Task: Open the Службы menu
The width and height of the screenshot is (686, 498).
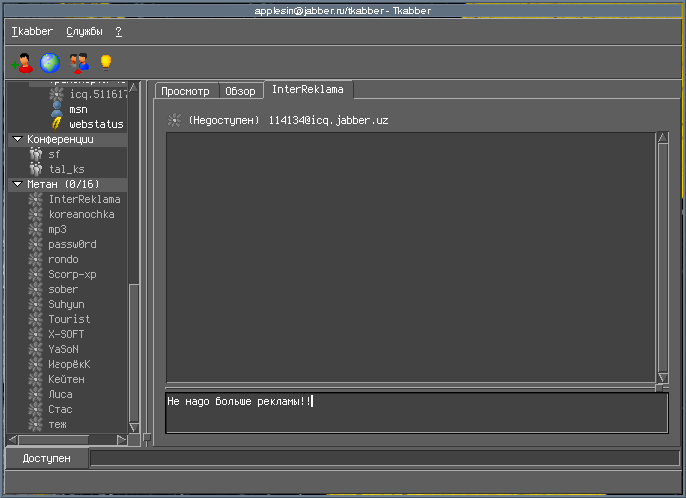Action: point(84,32)
